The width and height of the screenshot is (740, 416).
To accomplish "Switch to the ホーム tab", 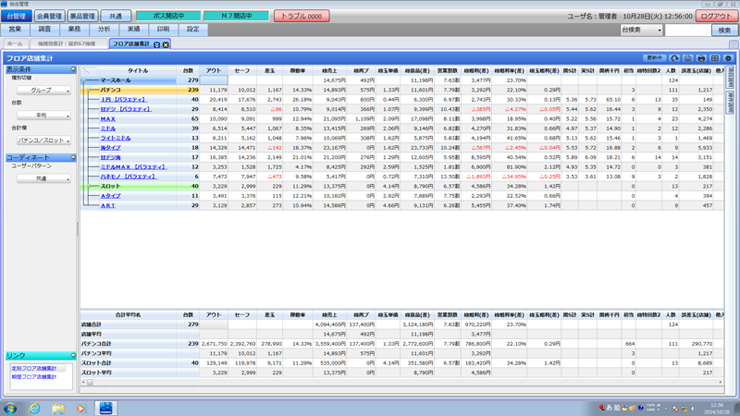I will pos(15,44).
